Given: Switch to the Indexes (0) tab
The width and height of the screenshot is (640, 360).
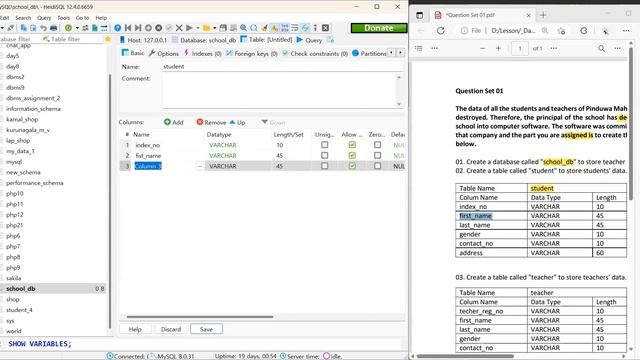Looking at the screenshot, I should (202, 53).
